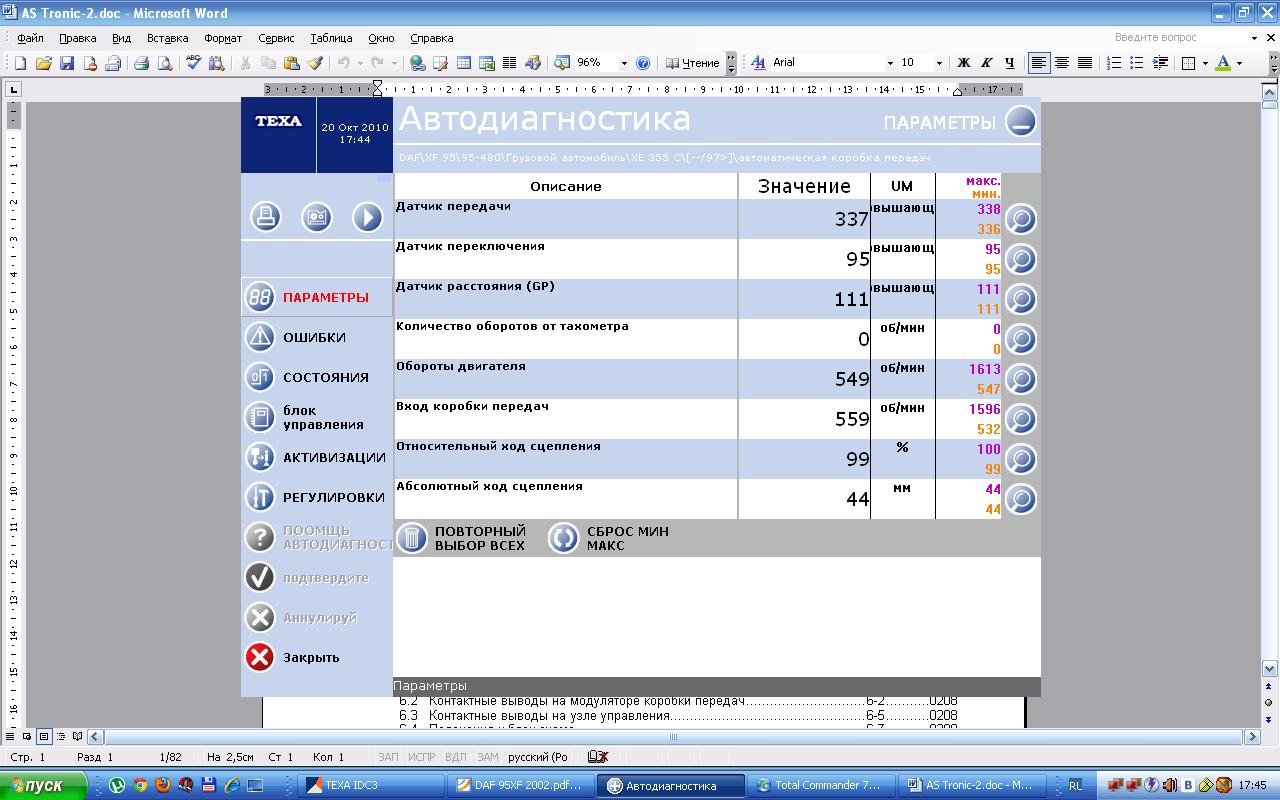Click the TEXA printer icon in left panel
1280x800 pixels.
266,217
